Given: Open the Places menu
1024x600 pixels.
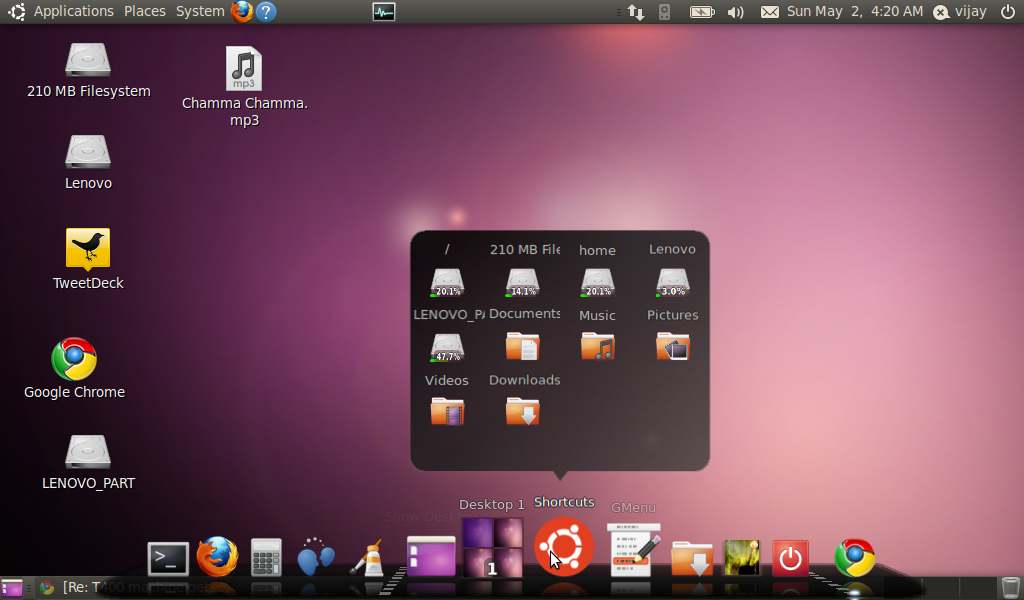Looking at the screenshot, I should click(145, 11).
